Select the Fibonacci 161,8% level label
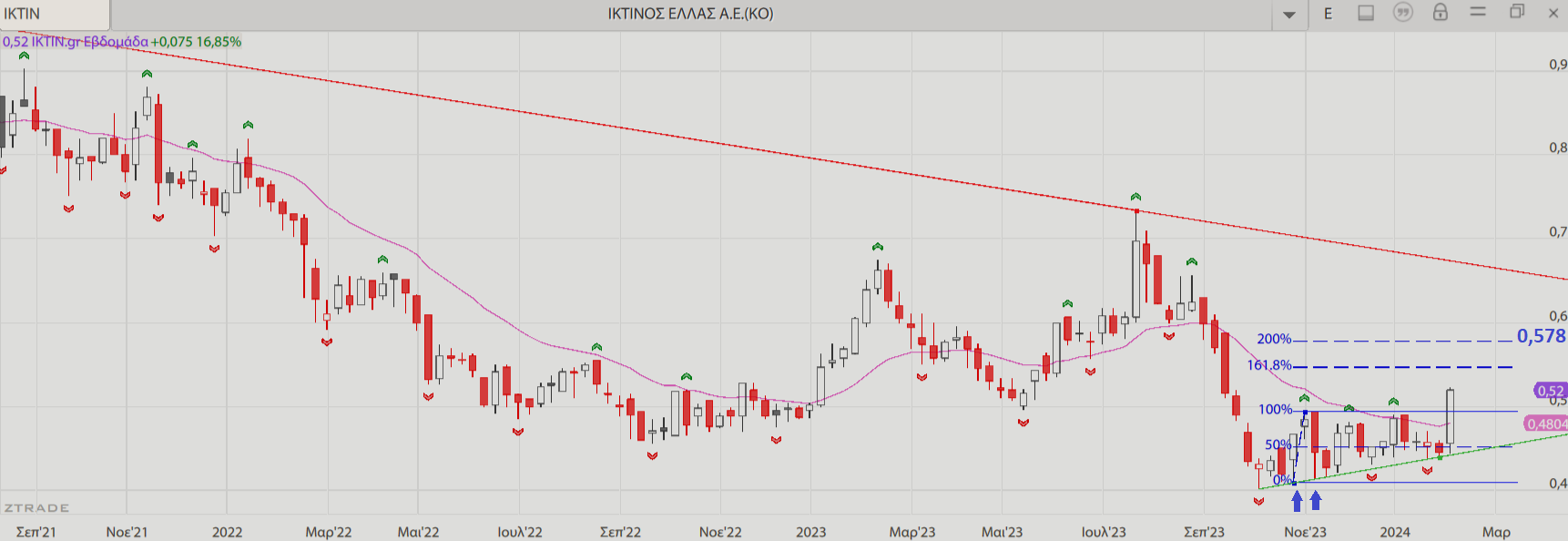The width and height of the screenshot is (1568, 541). (x=1269, y=365)
